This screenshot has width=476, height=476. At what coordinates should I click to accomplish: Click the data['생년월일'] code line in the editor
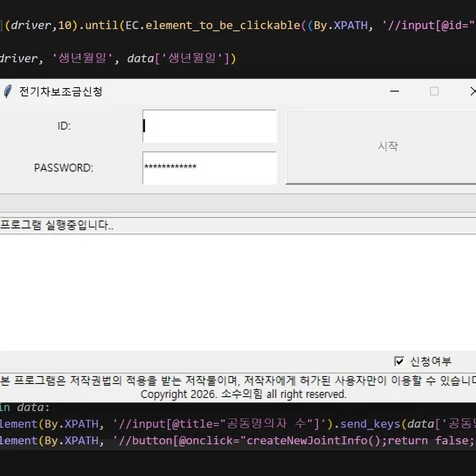pos(118,59)
